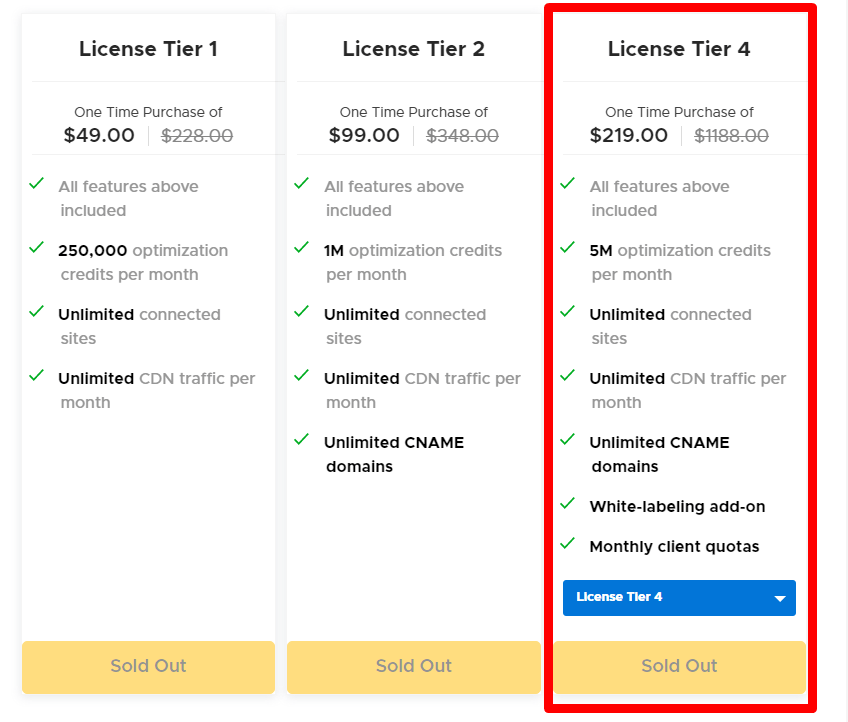Click the $49.00 price of Tier 1
Screen dimensions: 848x722
99,136
